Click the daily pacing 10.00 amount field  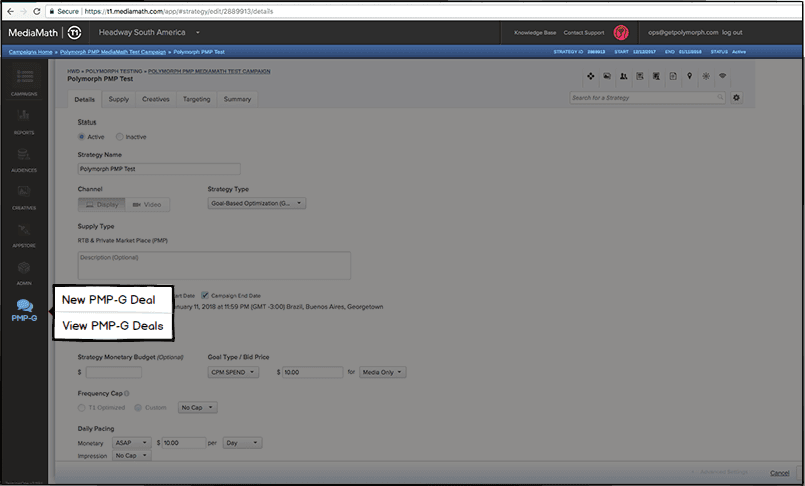click(x=184, y=442)
